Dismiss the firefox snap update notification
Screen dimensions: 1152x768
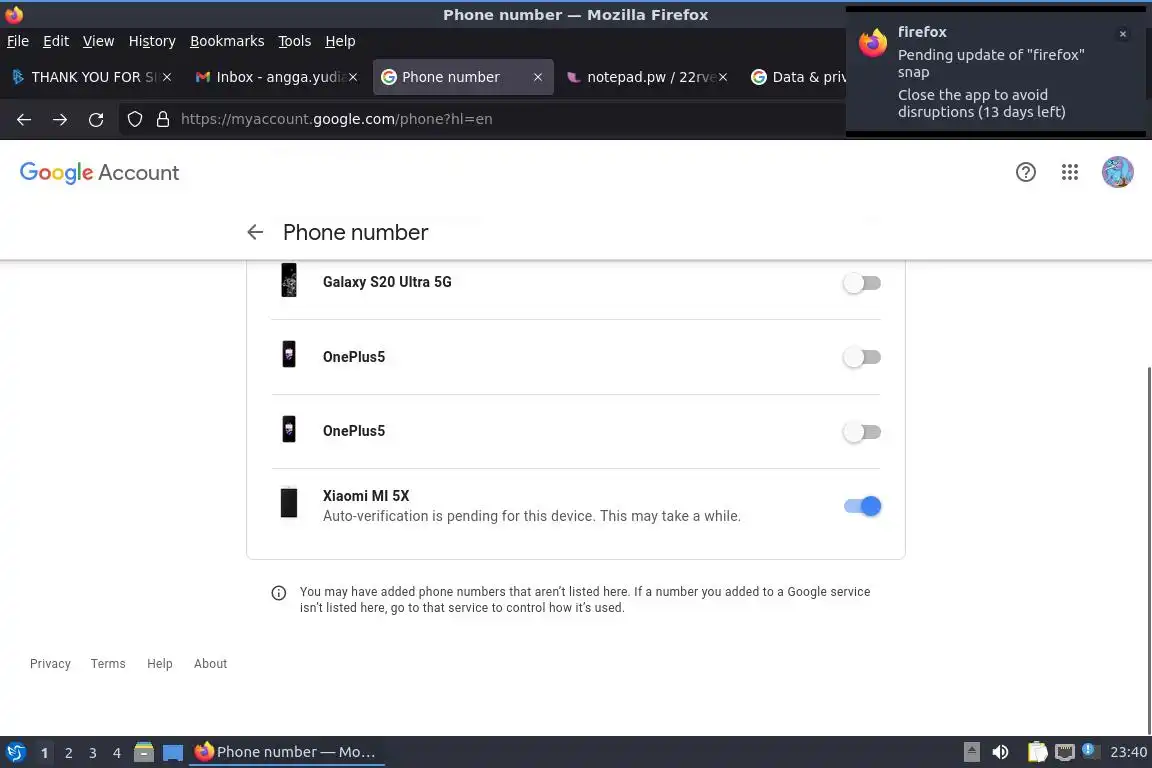click(x=1122, y=34)
